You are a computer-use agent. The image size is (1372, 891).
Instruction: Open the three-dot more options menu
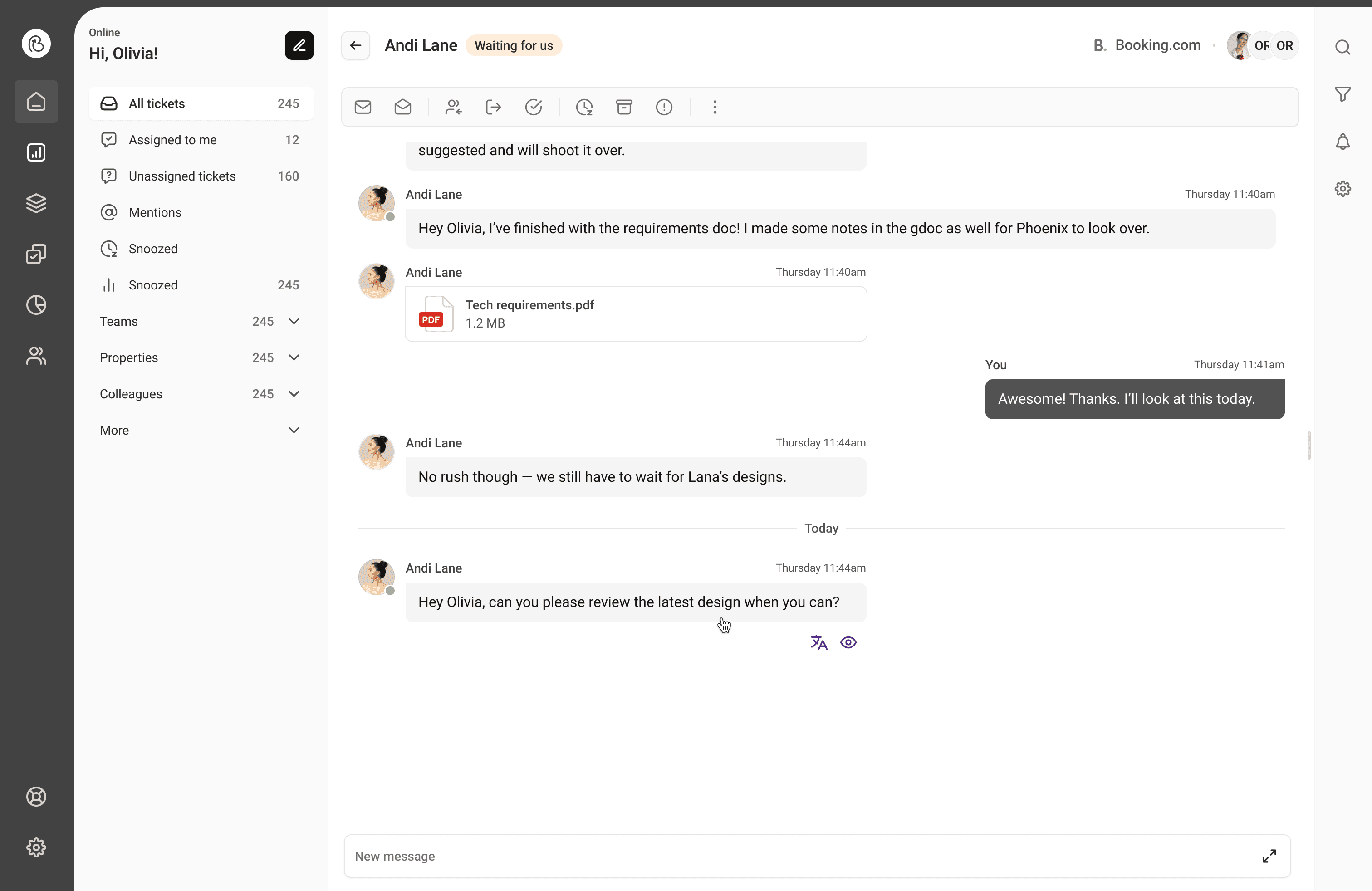coord(715,107)
